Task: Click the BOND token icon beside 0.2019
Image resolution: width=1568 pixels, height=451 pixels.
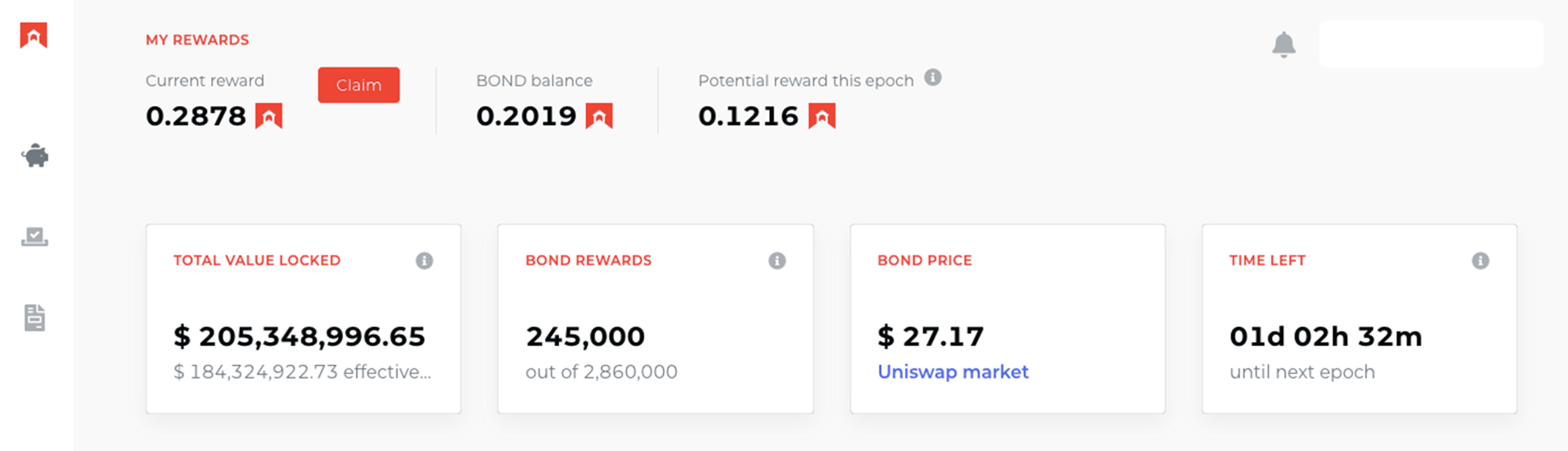Action: point(599,116)
